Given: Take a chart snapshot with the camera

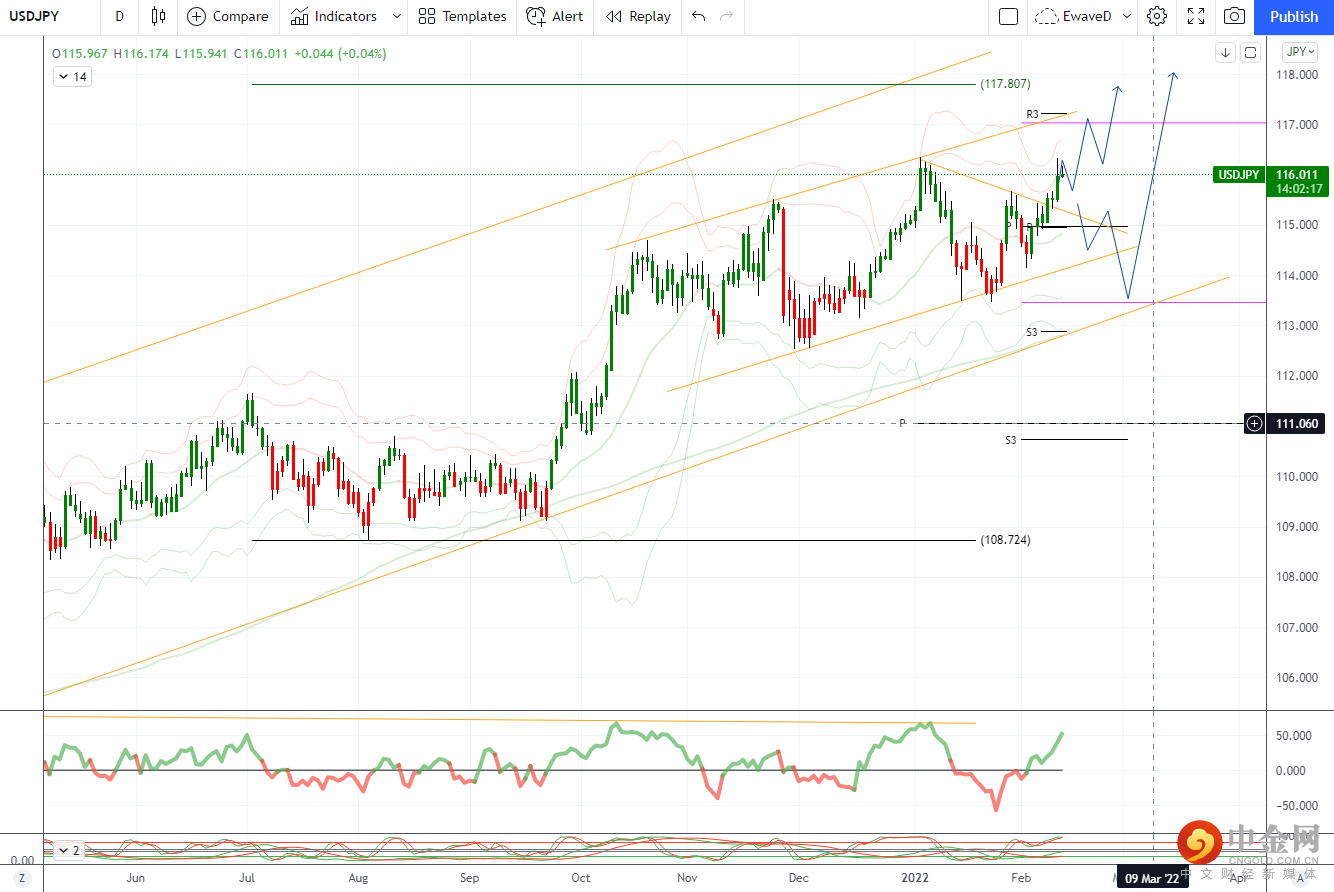Looking at the screenshot, I should coord(1235,16).
